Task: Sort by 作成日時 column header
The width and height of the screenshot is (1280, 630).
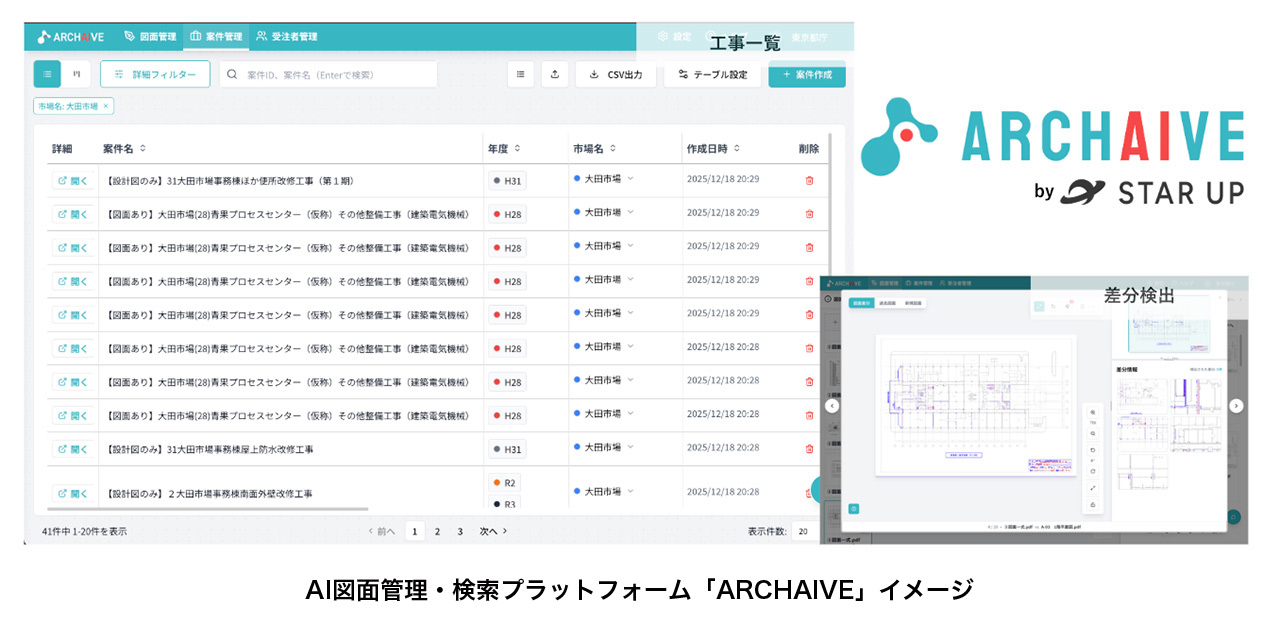Action: pyautogui.click(x=736, y=149)
